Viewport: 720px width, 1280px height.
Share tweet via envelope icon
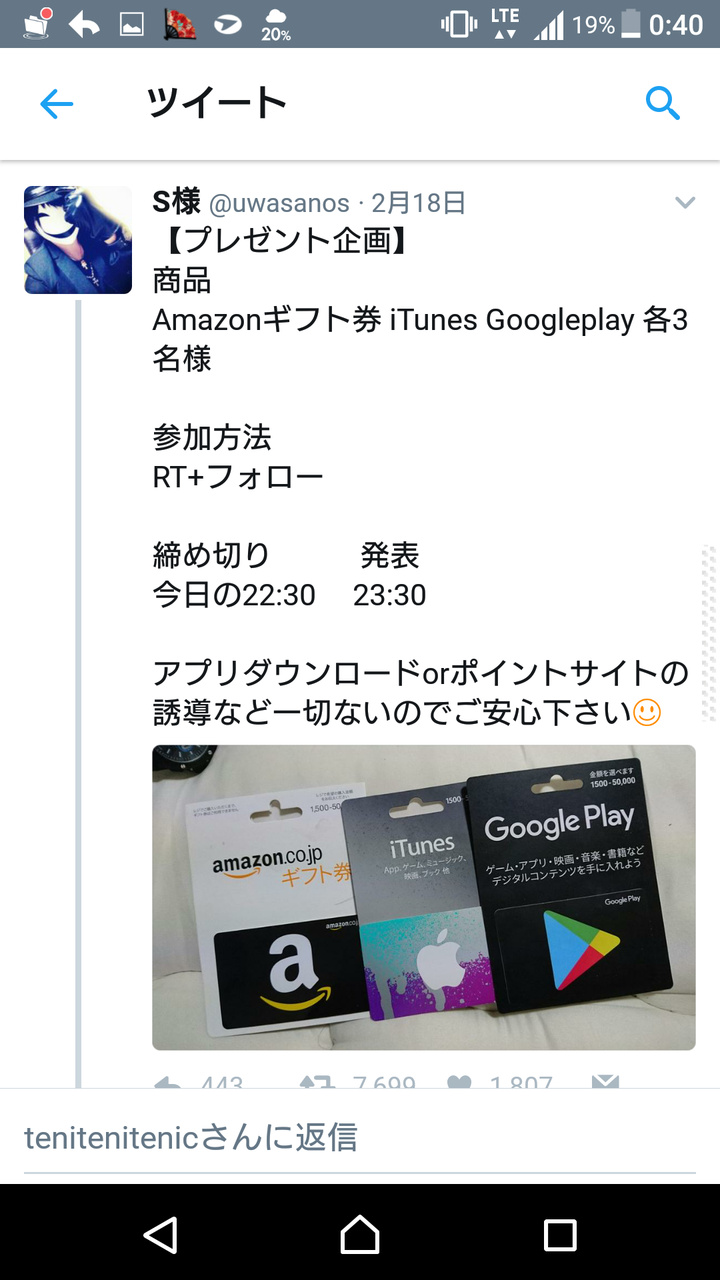[x=605, y=1082]
